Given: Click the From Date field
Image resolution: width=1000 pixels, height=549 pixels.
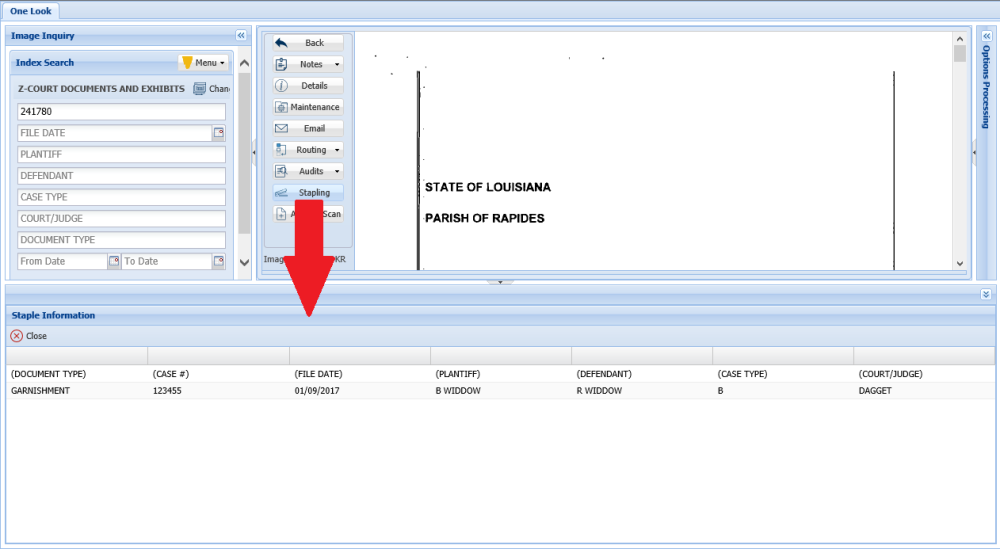Looking at the screenshot, I should pos(62,261).
